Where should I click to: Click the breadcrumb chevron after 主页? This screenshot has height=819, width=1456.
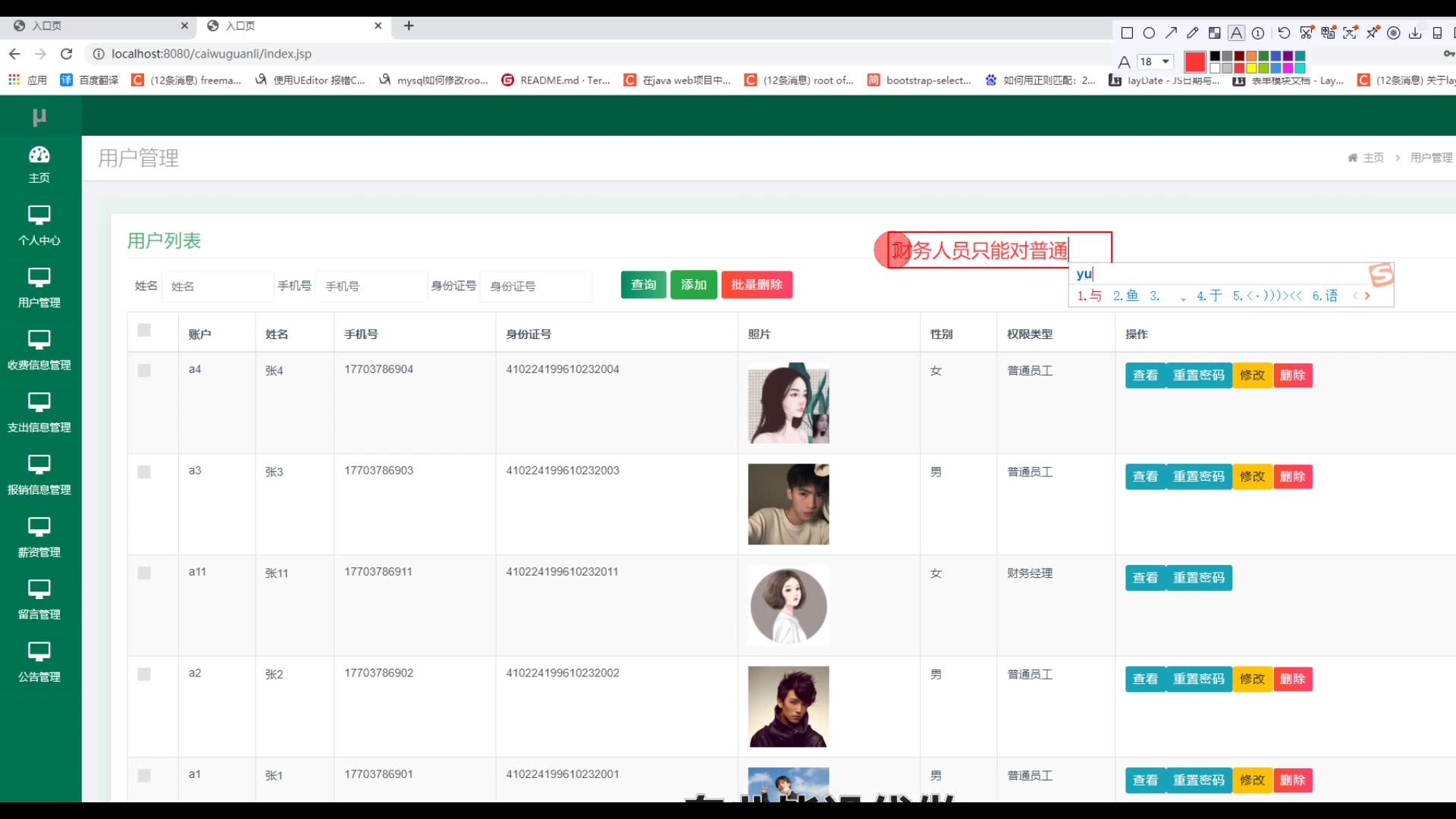[1398, 158]
